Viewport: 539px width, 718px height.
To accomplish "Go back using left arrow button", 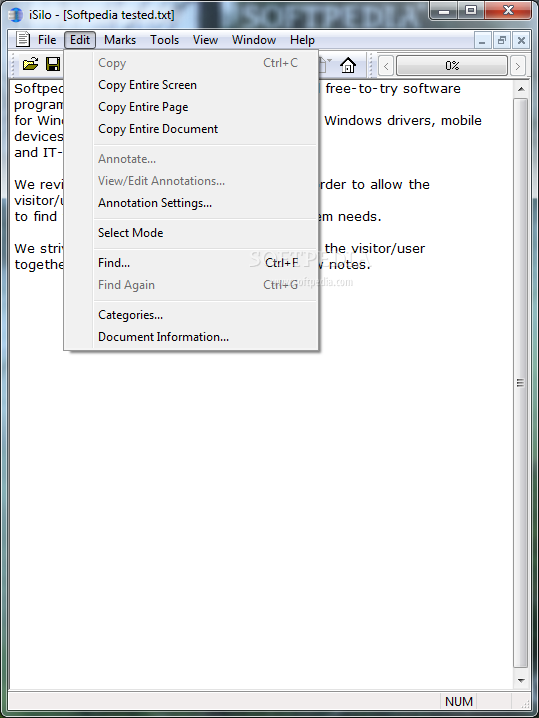I will (386, 66).
